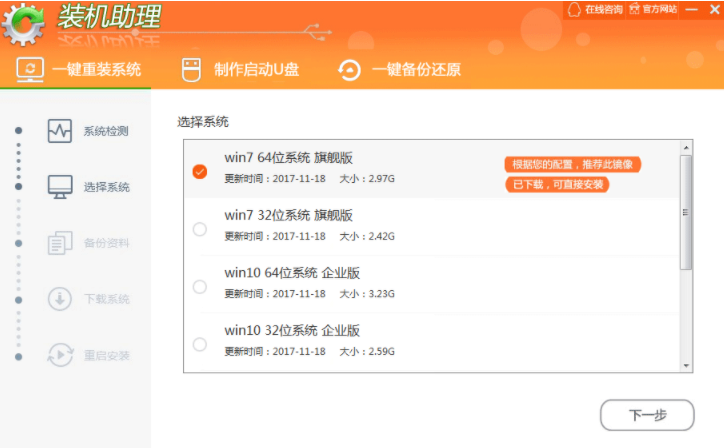
Task: Switch to 一键重装系统 tab
Action: click(x=80, y=70)
